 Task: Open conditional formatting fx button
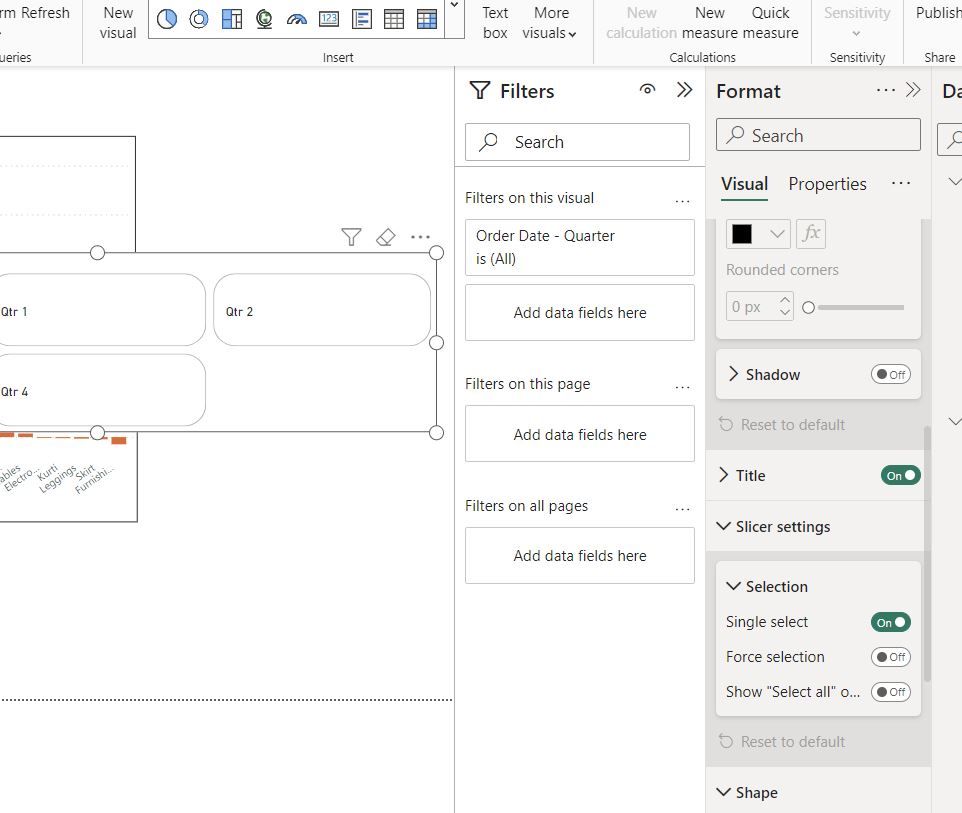811,234
